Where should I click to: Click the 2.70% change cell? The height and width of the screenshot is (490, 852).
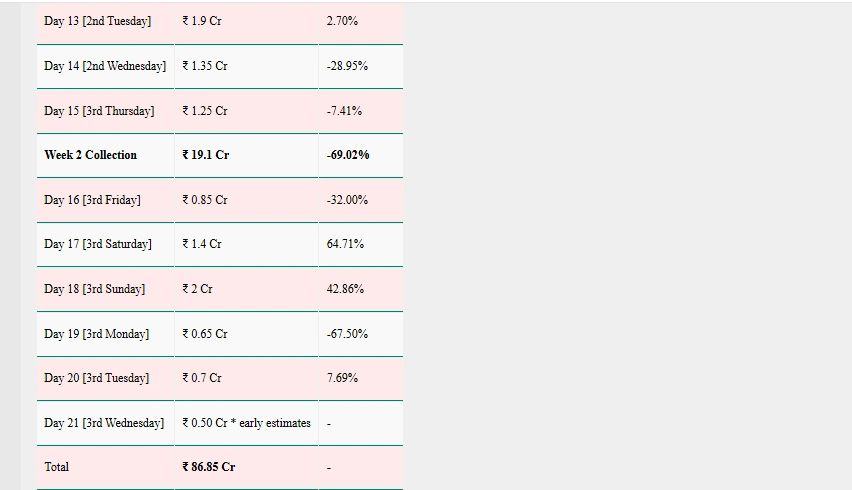point(342,21)
